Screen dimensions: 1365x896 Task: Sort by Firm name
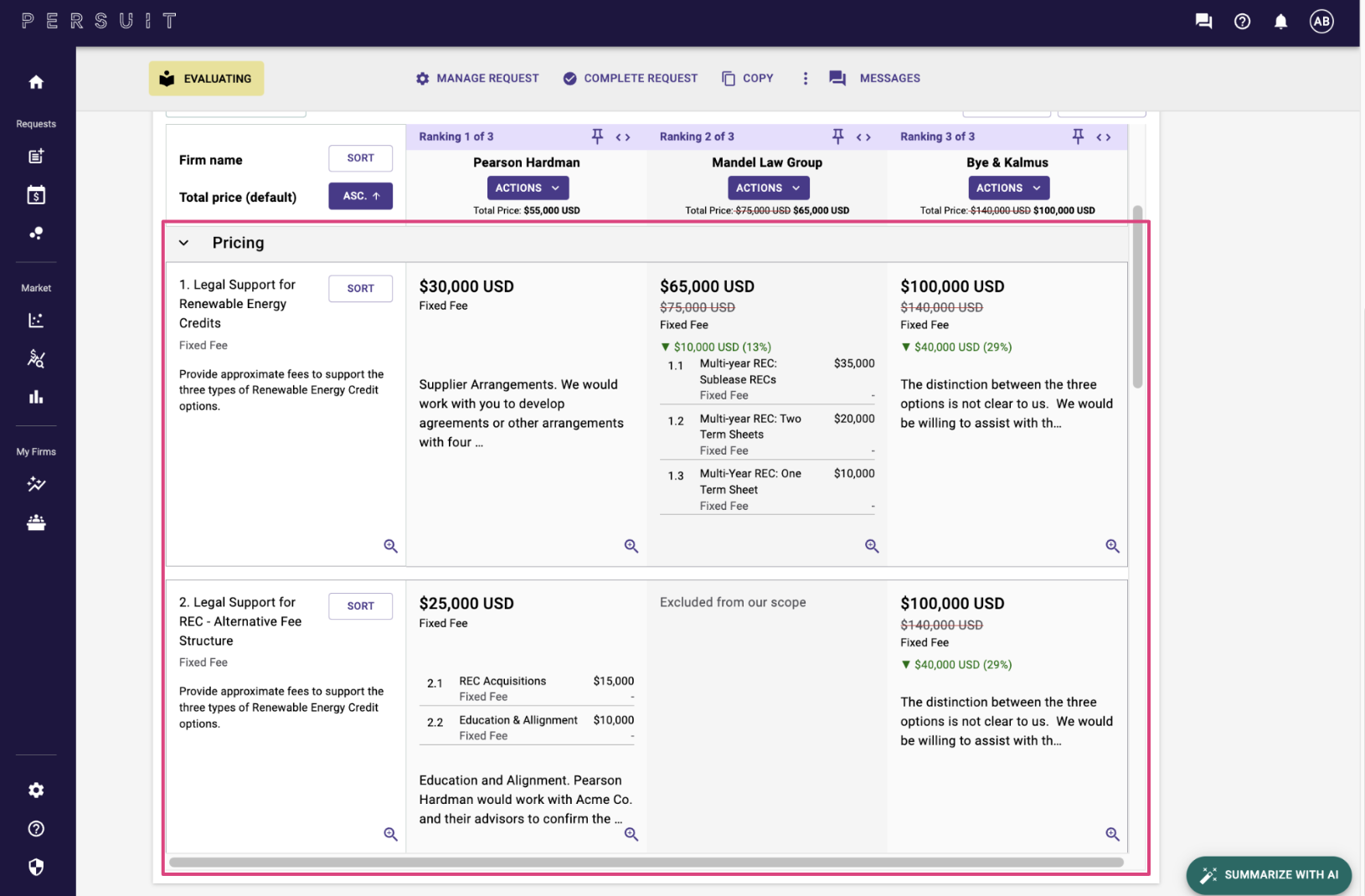tap(361, 158)
